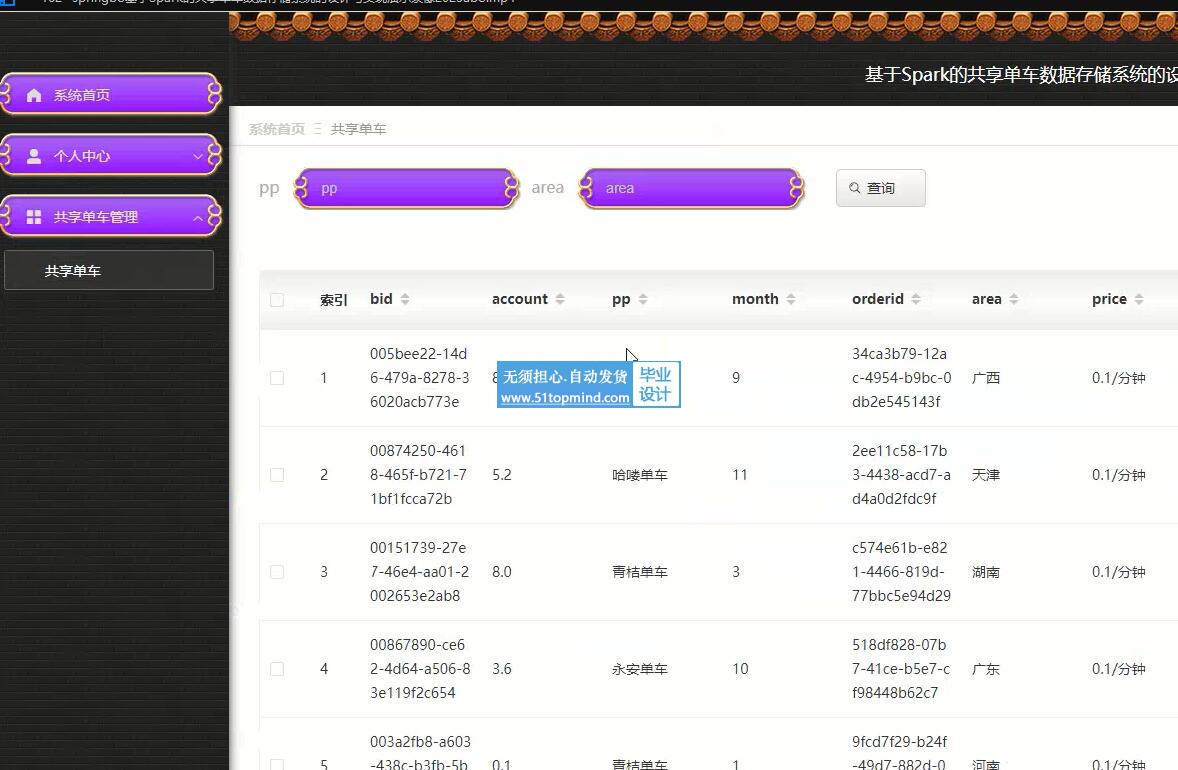The height and width of the screenshot is (770, 1178).
Task: Sort table by account column arrows
Action: (560, 299)
